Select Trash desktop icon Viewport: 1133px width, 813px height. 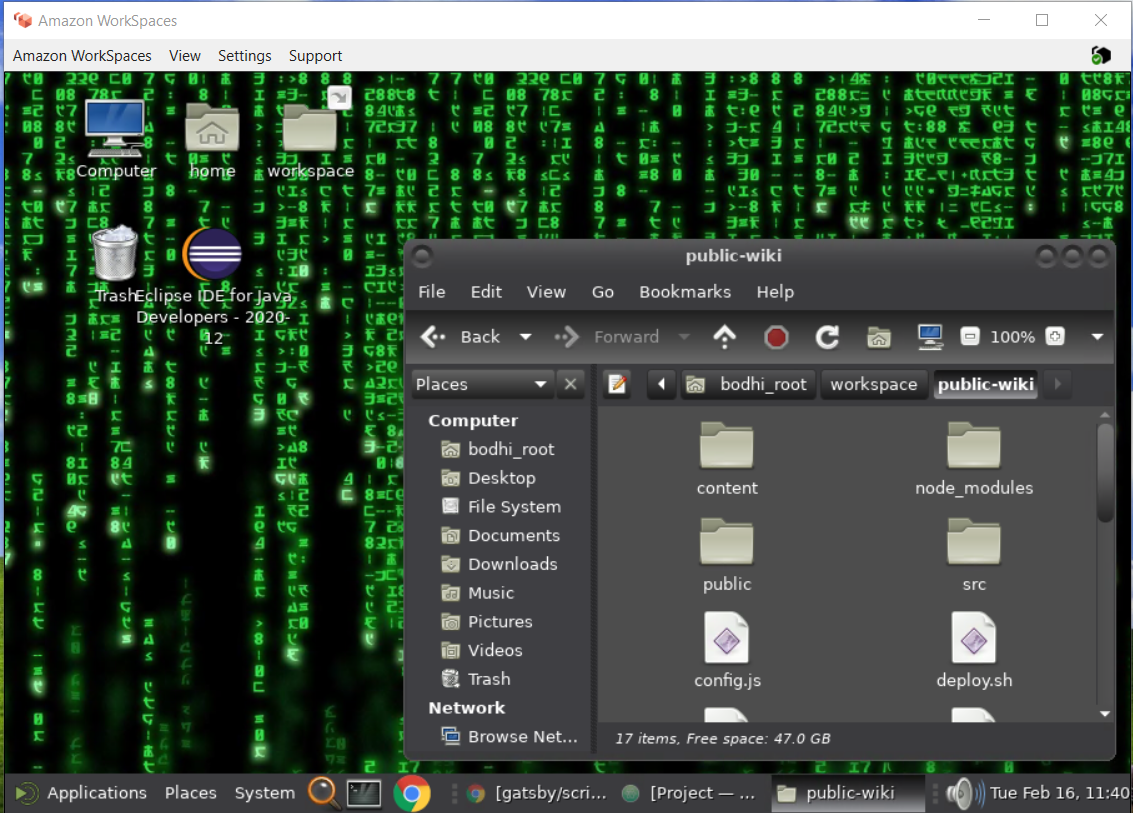115,264
